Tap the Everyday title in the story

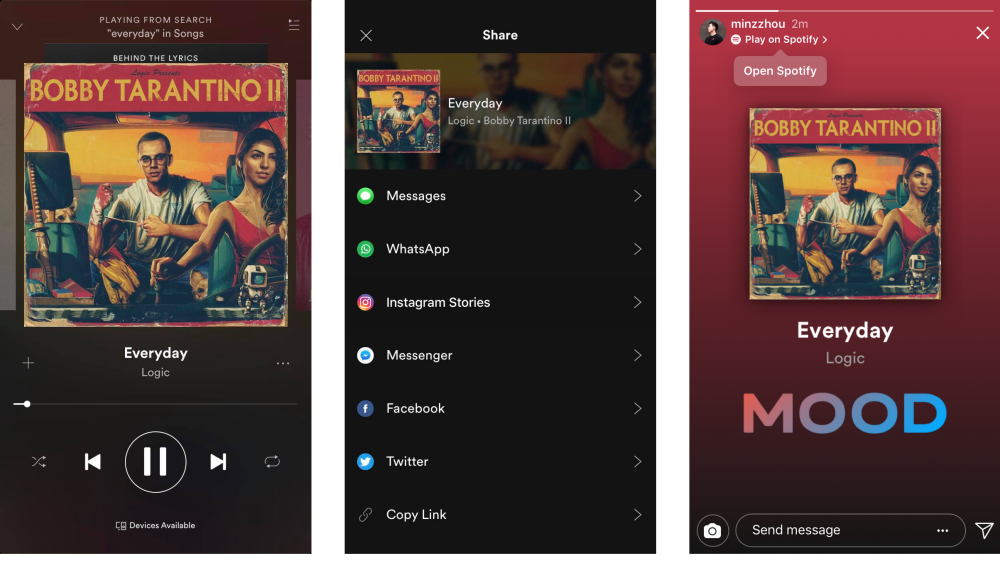coord(845,331)
